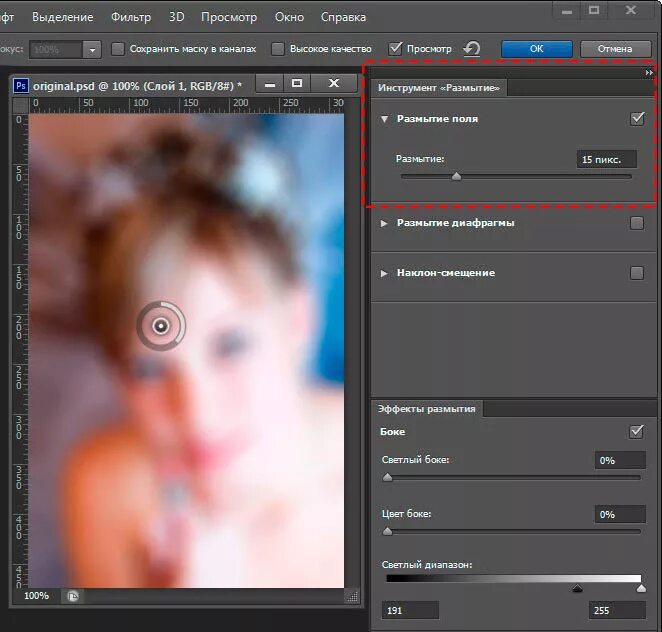
Task: Collapse the panel with the double-arrow icon
Action: pyautogui.click(x=649, y=73)
